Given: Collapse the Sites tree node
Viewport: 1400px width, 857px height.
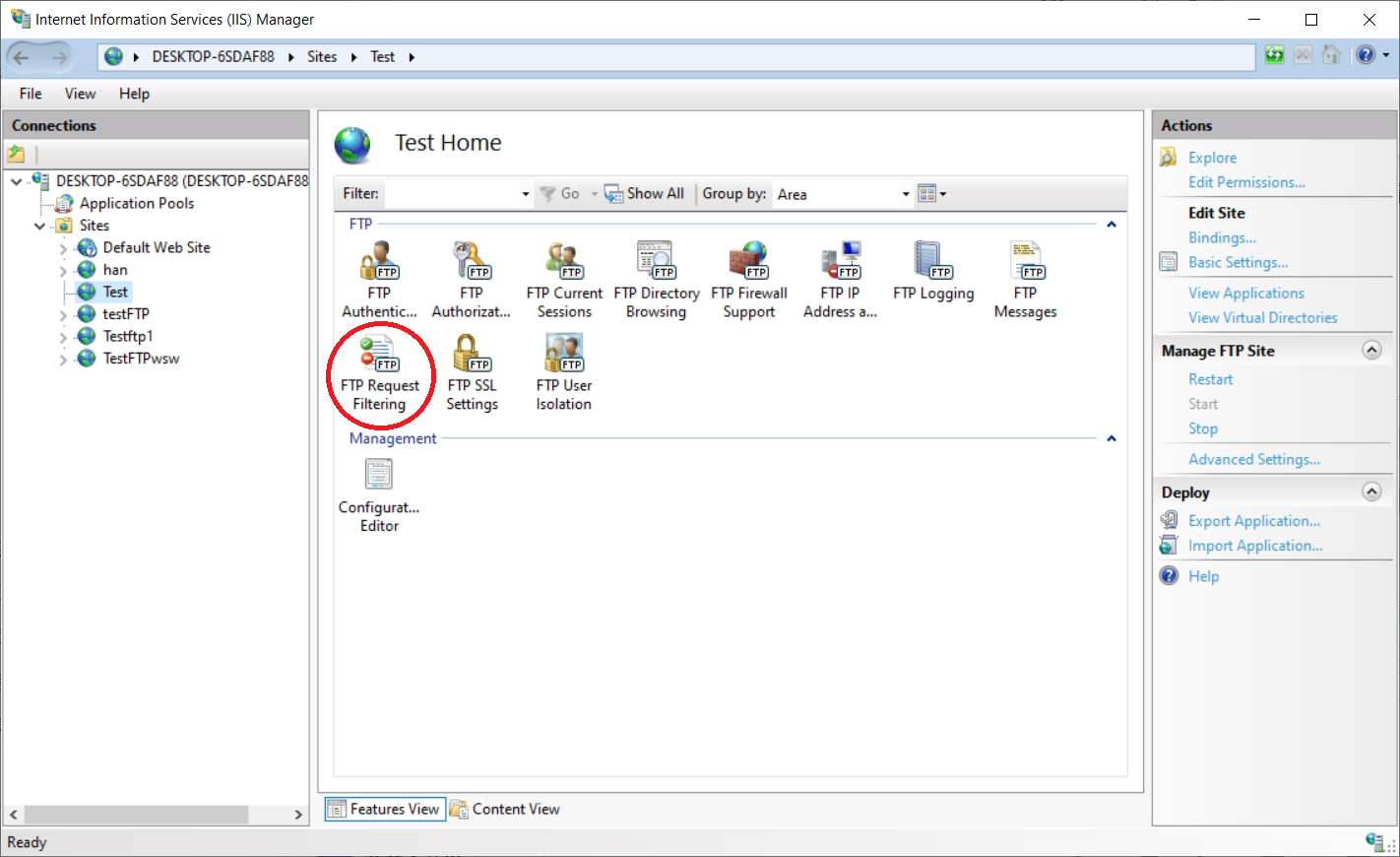Looking at the screenshot, I should pyautogui.click(x=39, y=226).
